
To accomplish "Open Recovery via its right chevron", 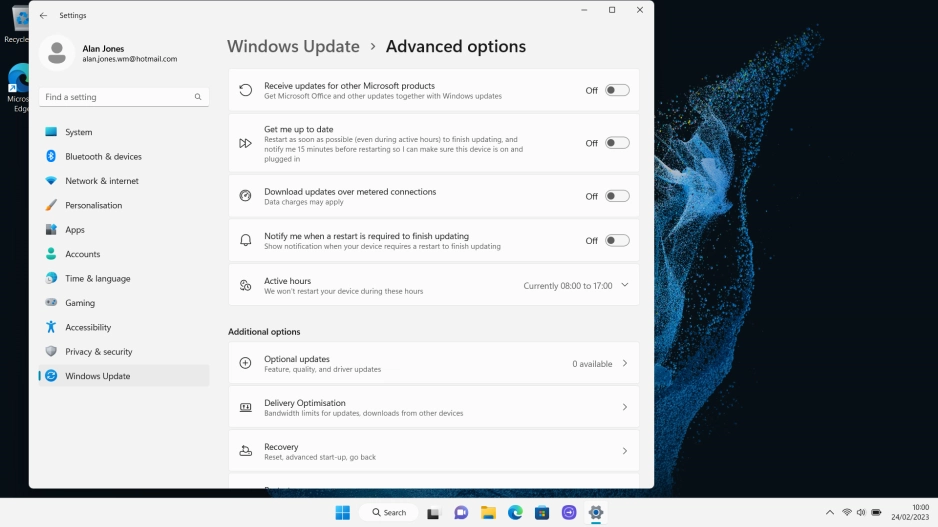I will click(x=625, y=451).
